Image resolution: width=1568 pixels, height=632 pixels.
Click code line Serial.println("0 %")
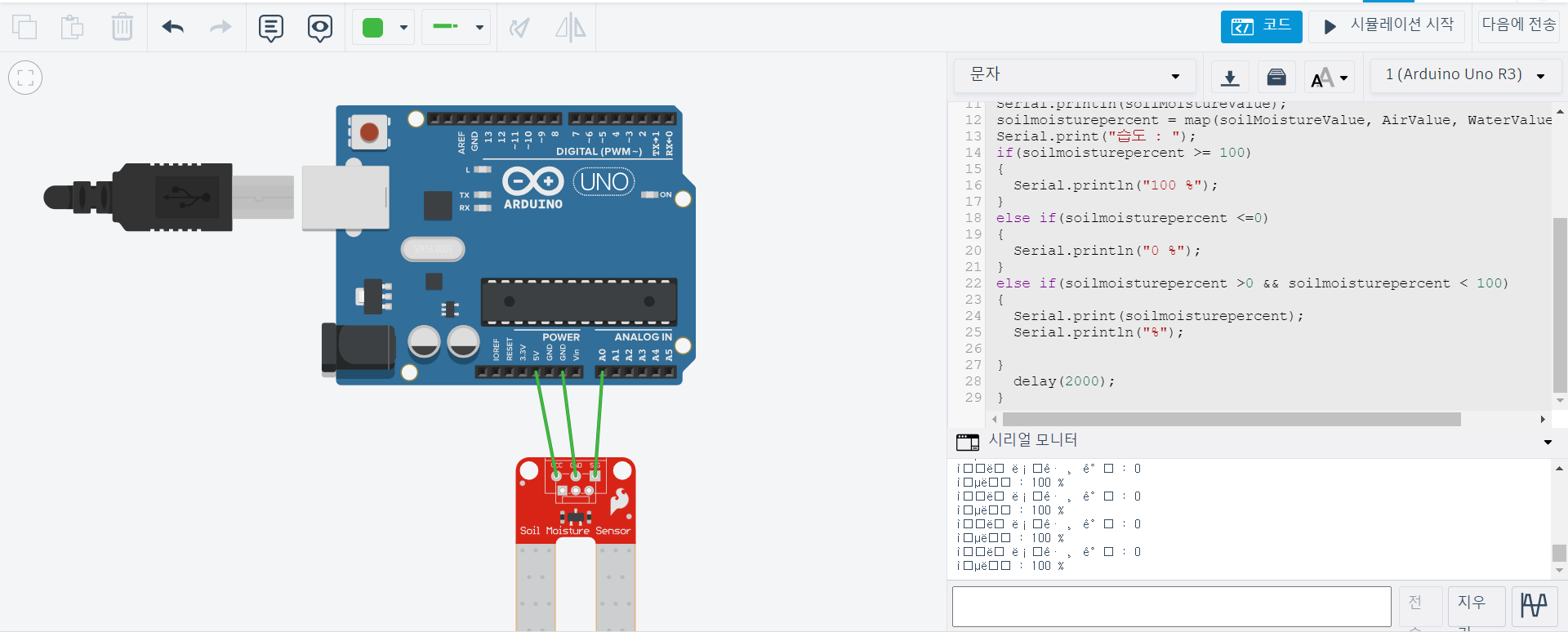pos(1107,251)
